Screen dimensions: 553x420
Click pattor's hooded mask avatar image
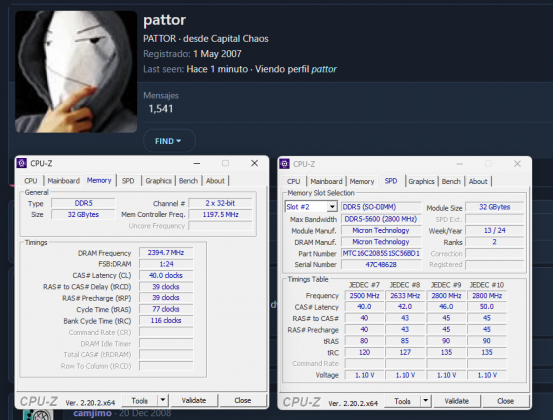76,72
